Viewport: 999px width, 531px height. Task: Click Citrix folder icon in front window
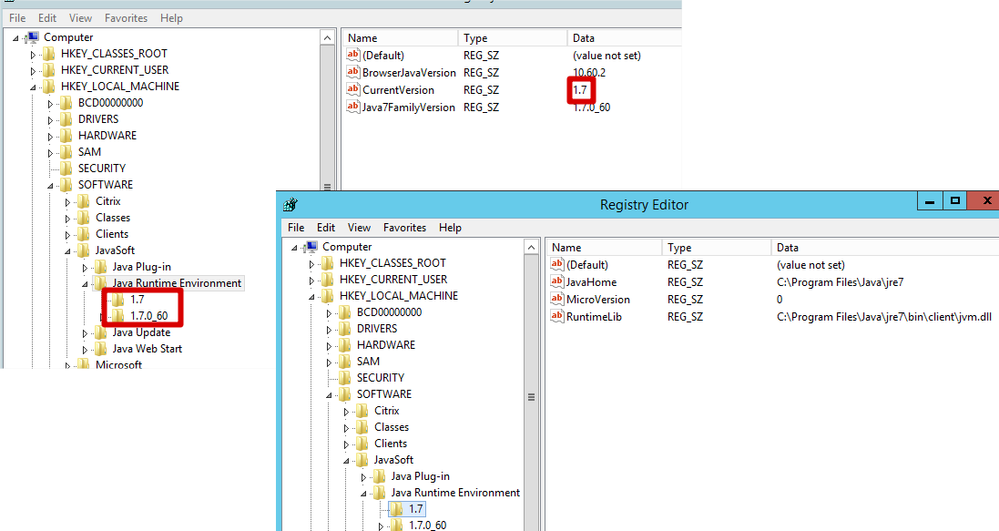(363, 411)
